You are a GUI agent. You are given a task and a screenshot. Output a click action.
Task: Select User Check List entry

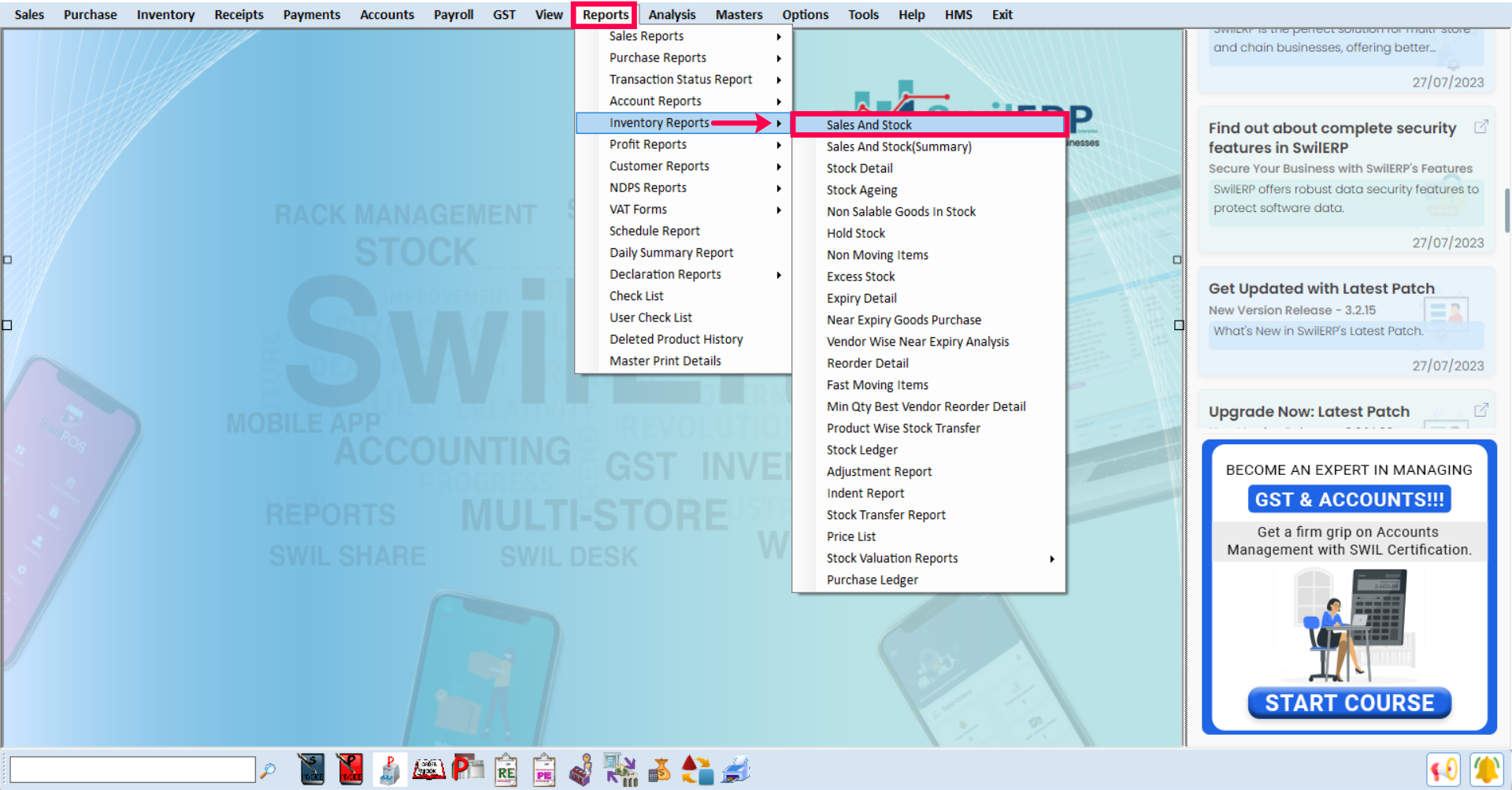[x=684, y=317]
